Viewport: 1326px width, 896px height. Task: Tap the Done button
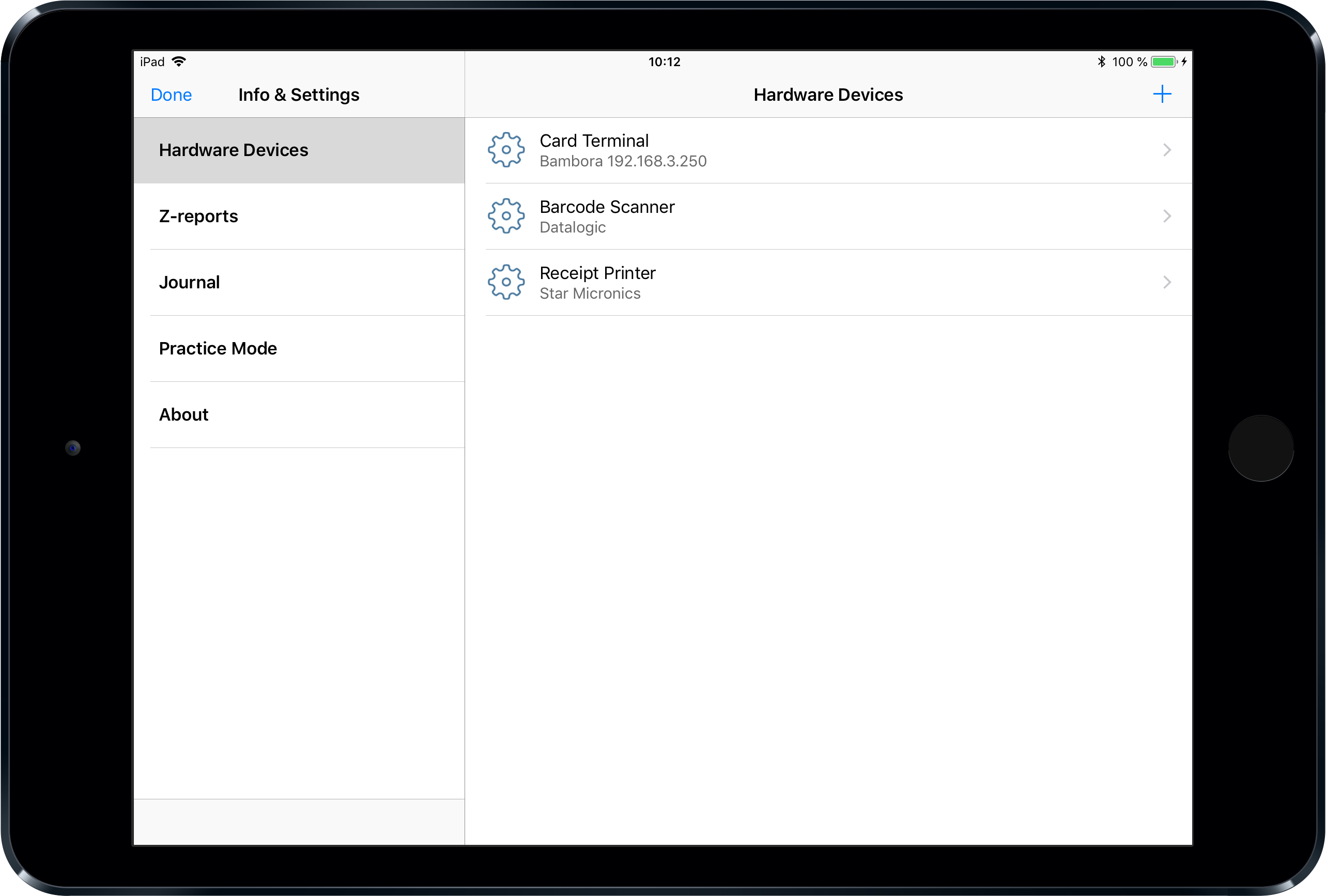click(171, 95)
